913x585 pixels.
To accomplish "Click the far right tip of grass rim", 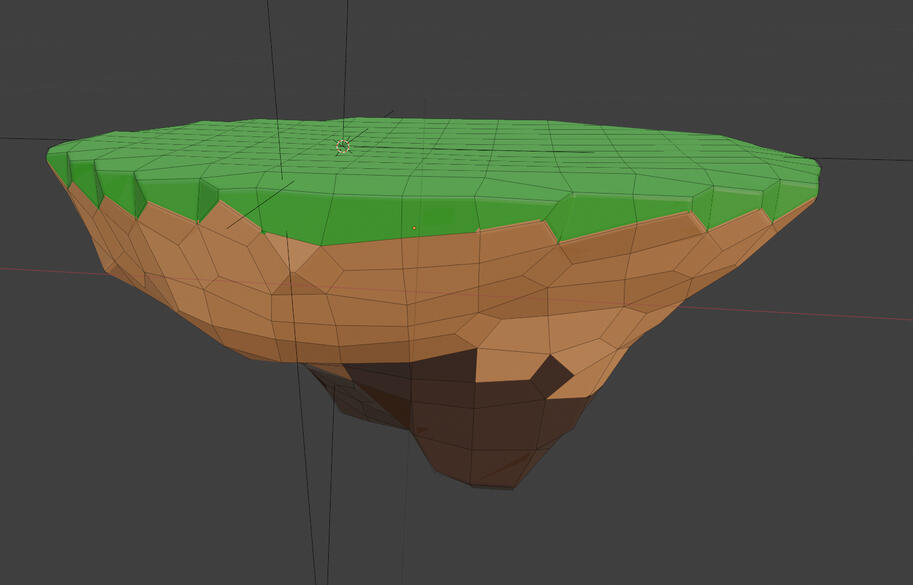I will point(815,165).
